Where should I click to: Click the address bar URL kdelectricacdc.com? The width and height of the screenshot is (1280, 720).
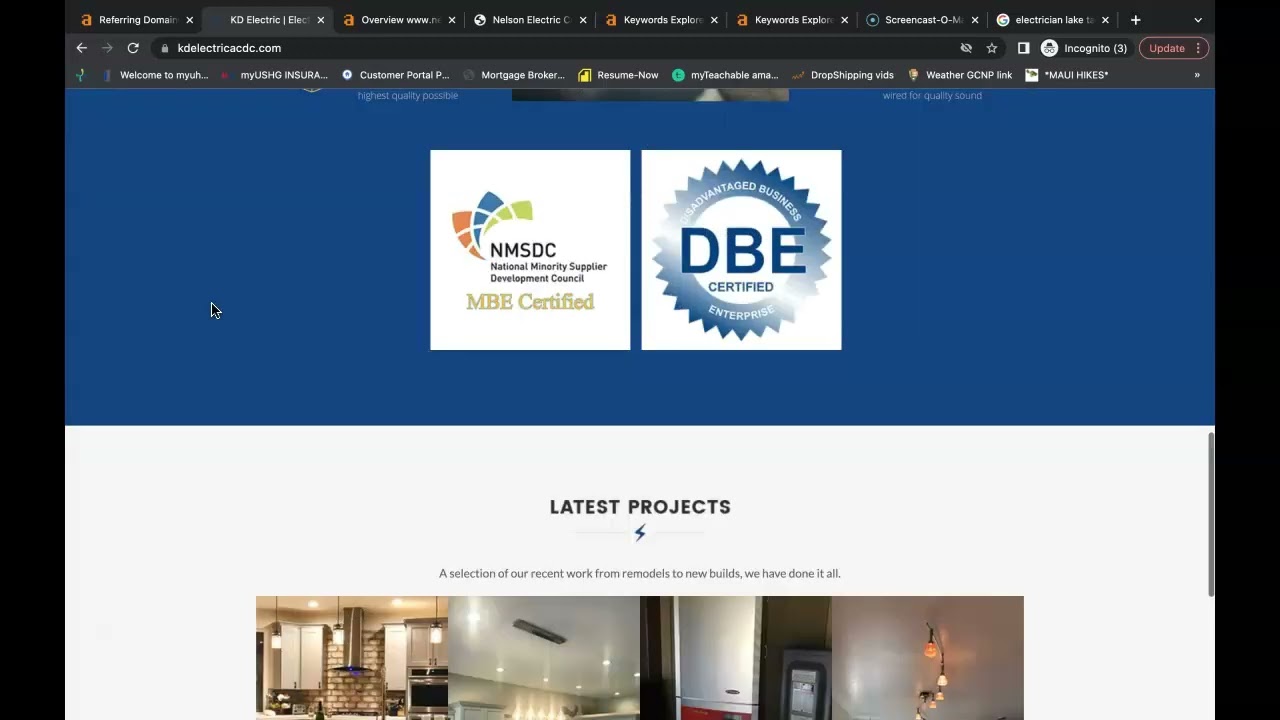point(229,48)
